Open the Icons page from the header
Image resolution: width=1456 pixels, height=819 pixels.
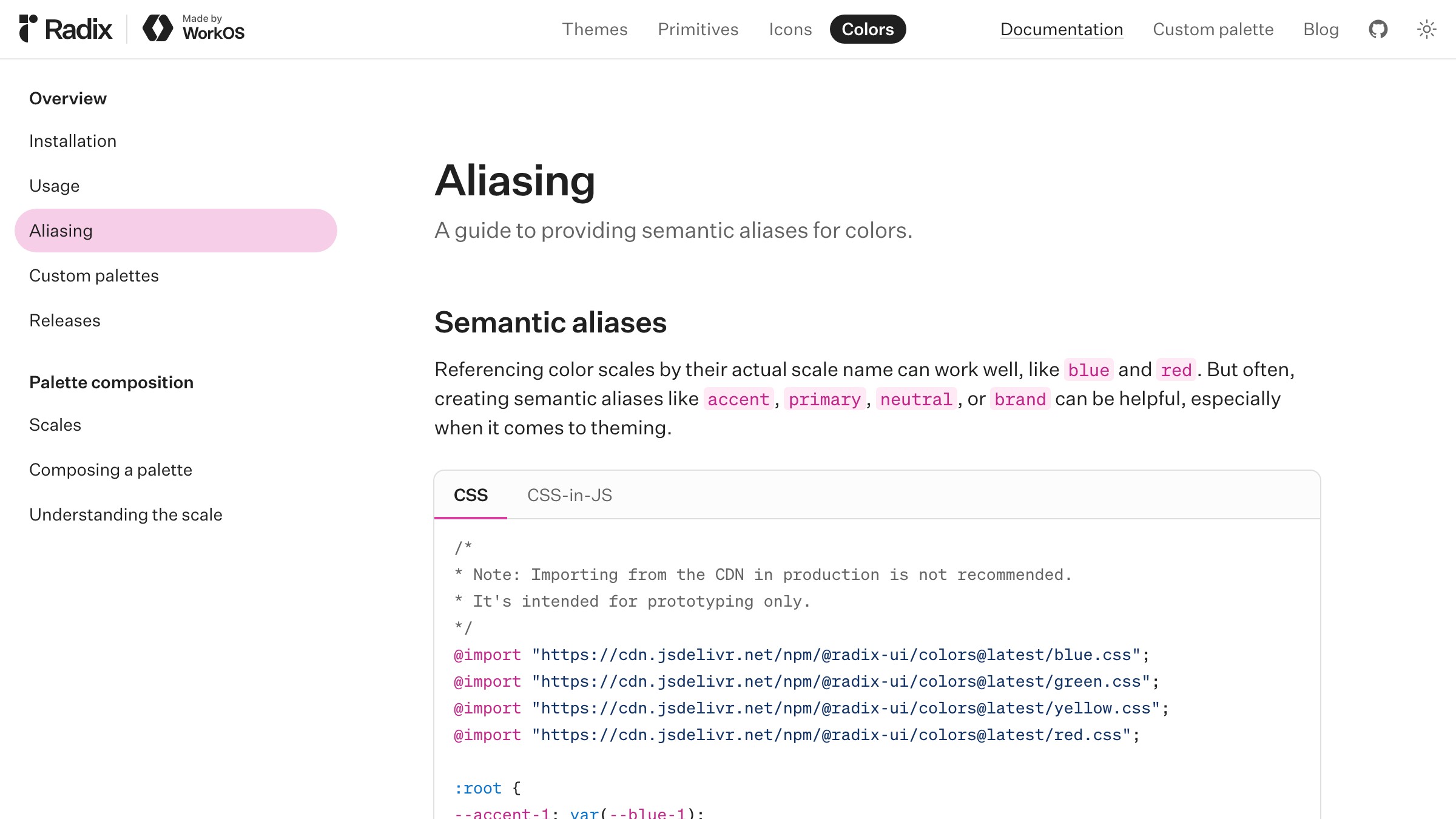tap(790, 29)
